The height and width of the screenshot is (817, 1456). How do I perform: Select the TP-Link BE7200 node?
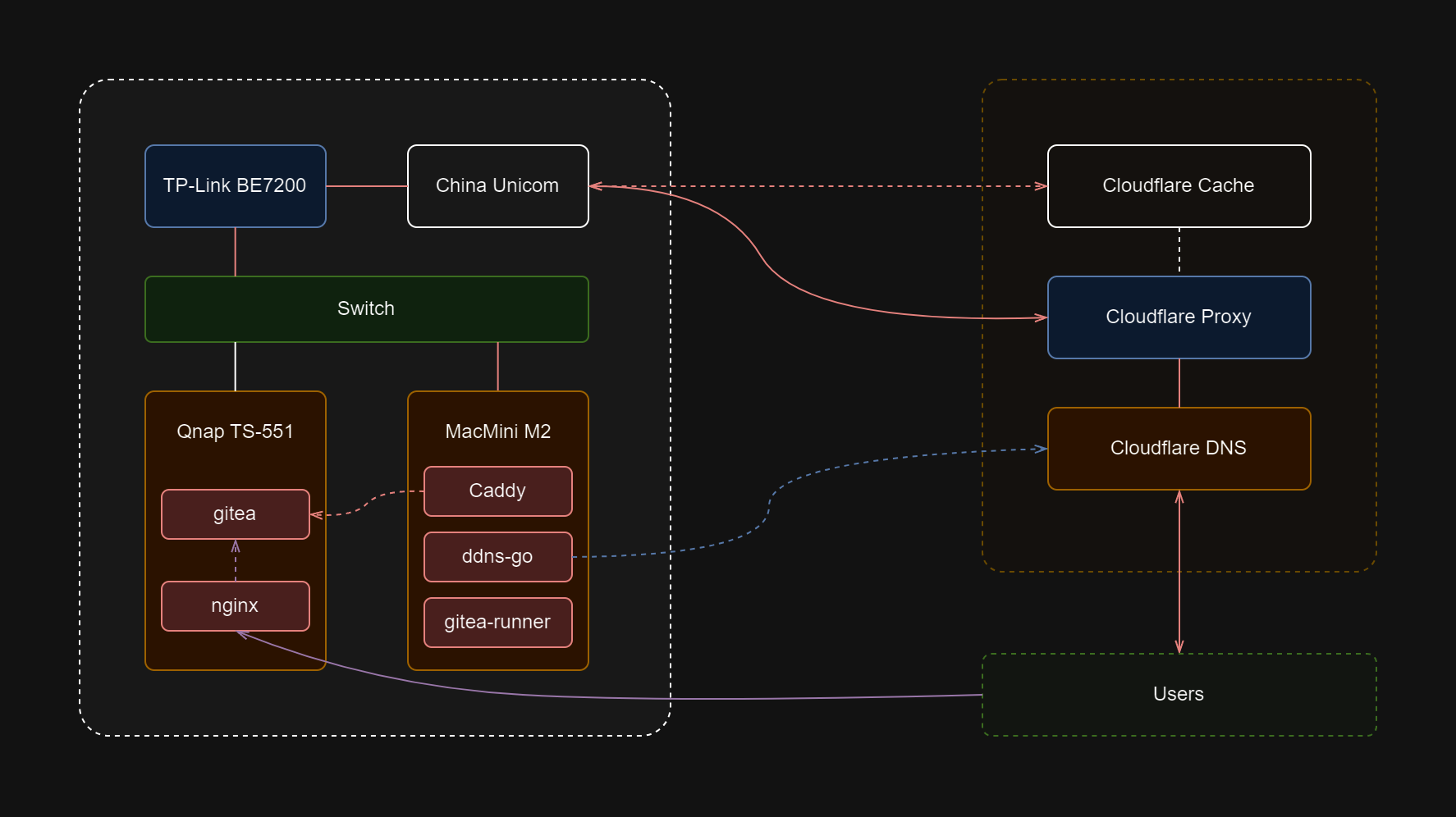pos(235,186)
